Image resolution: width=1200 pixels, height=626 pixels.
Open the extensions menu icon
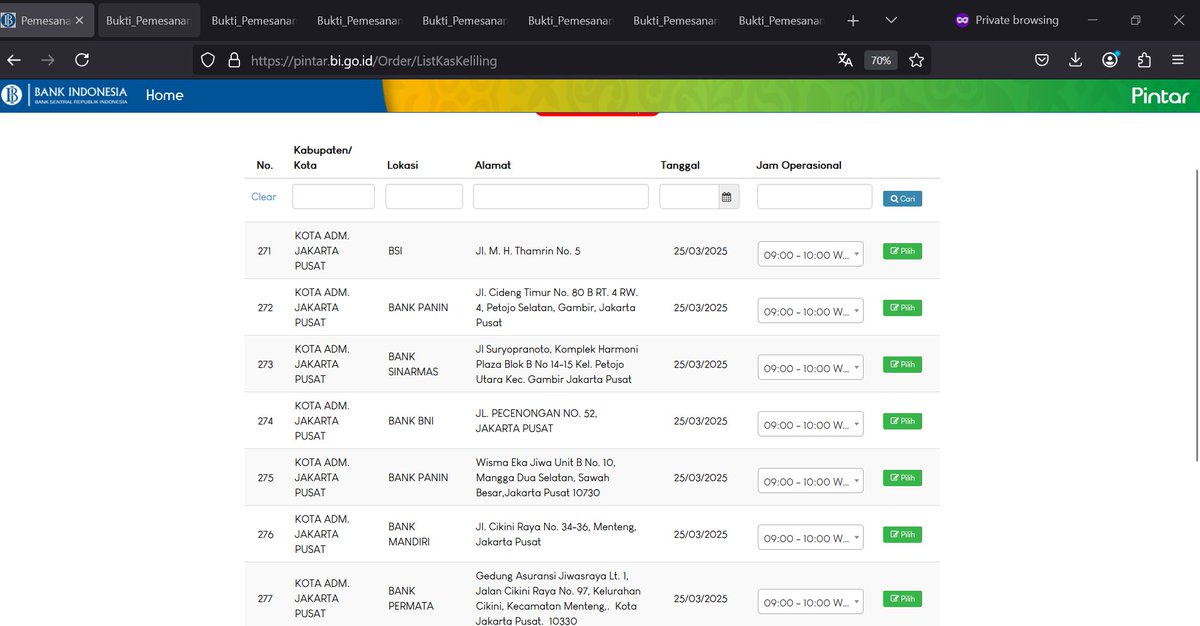(x=1144, y=60)
